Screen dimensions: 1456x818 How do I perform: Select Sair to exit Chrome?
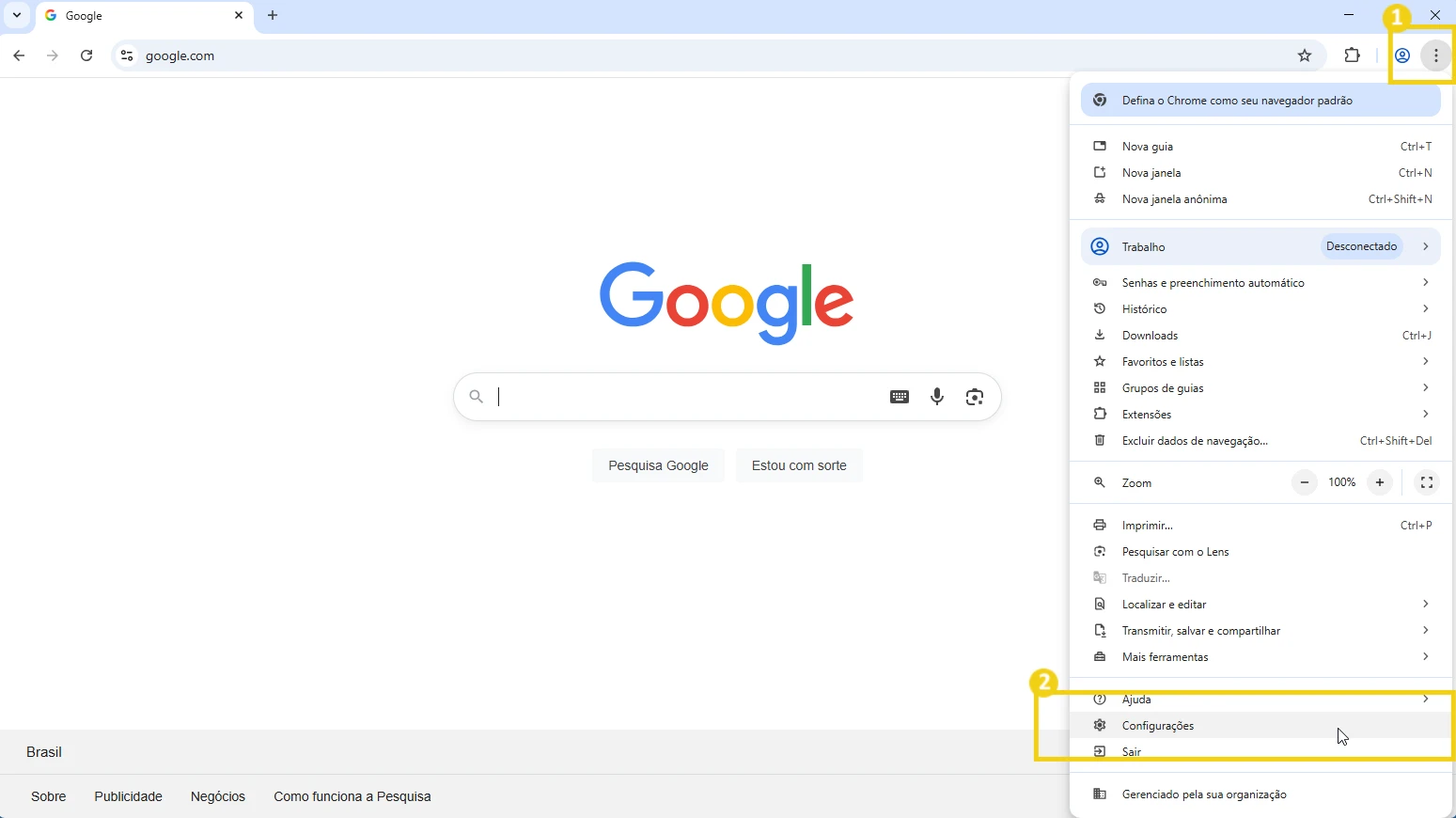point(1260,752)
